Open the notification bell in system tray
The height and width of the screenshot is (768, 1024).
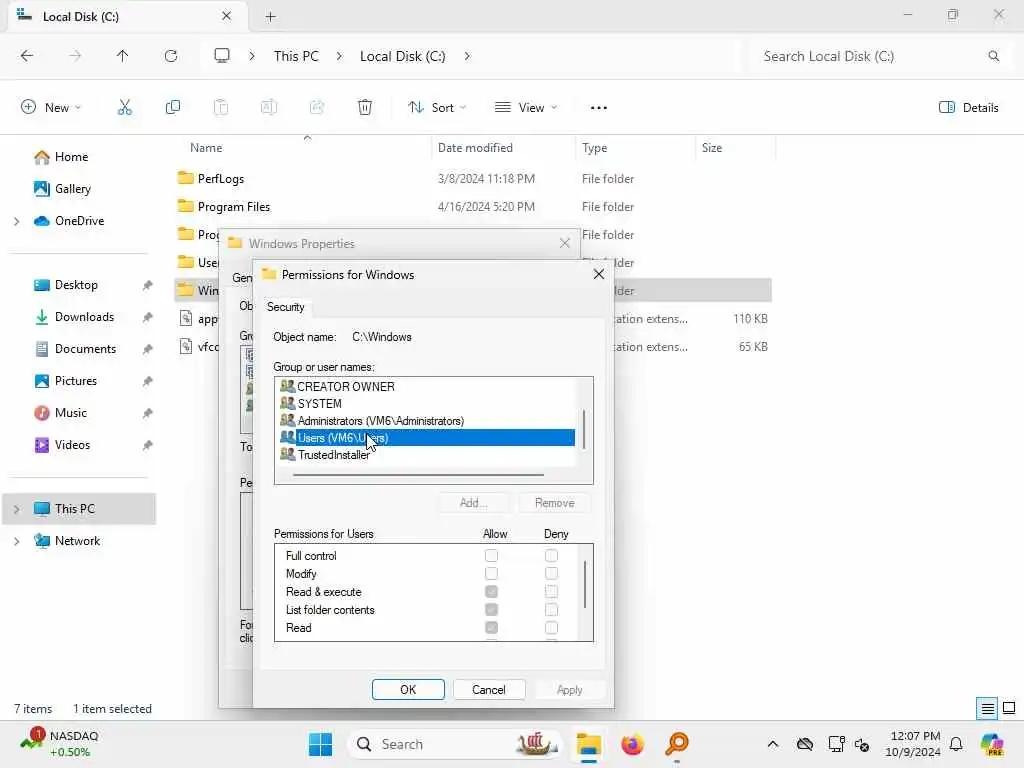coord(956,744)
